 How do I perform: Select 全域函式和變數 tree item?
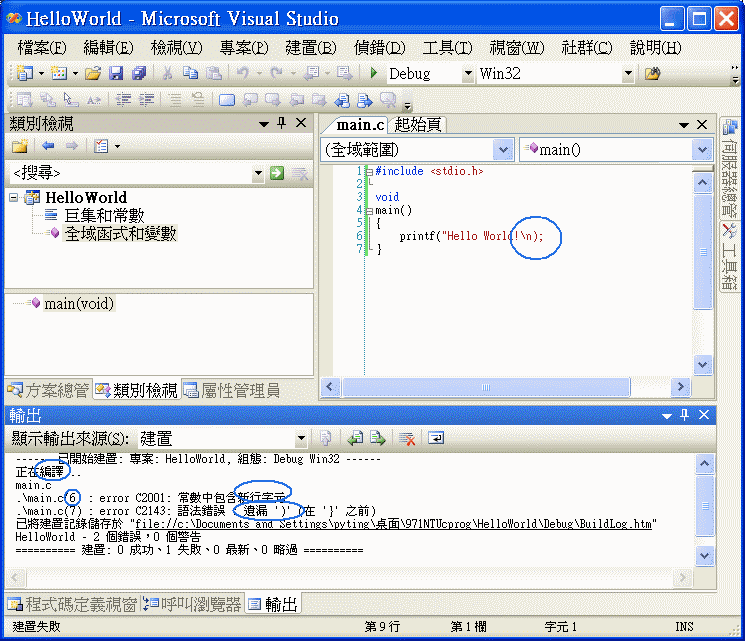120,233
